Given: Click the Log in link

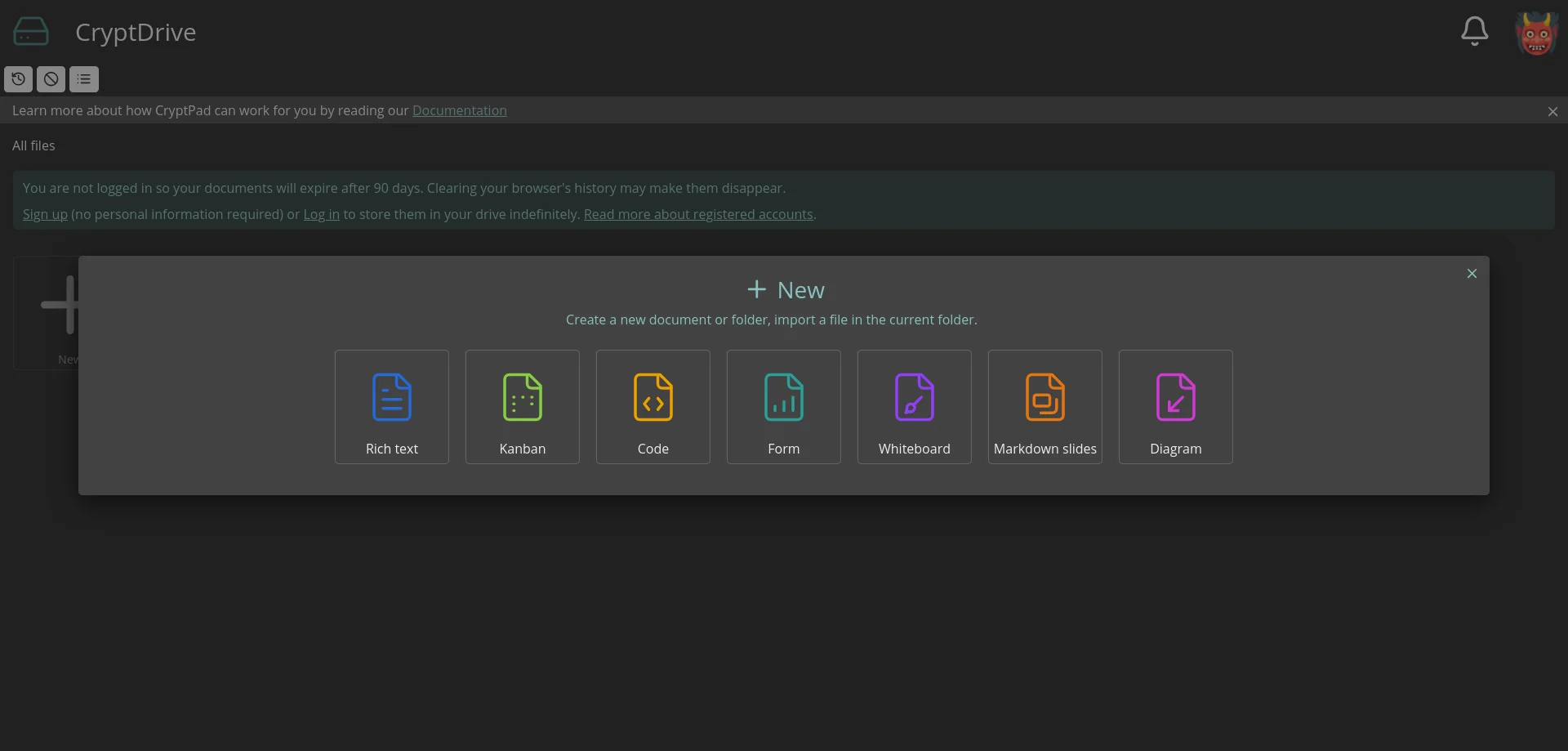Looking at the screenshot, I should (321, 214).
